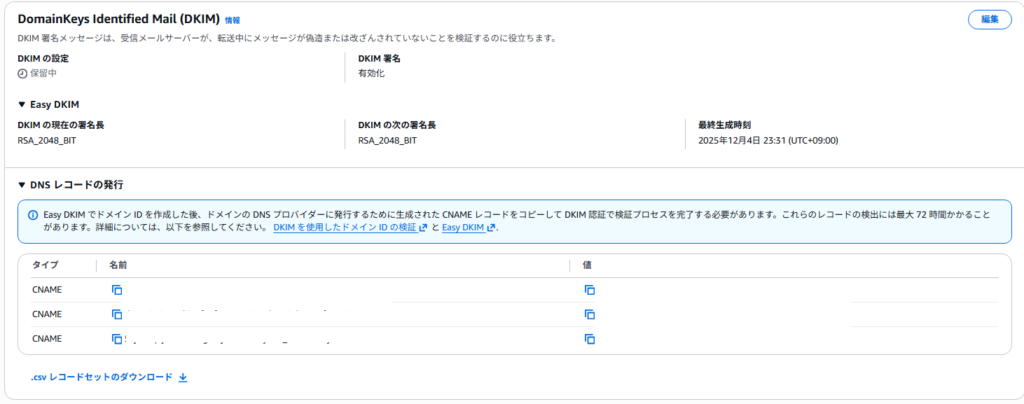This screenshot has height=404, width=1024.
Task: Click the info icon in the blue banner
Action: 34,214
